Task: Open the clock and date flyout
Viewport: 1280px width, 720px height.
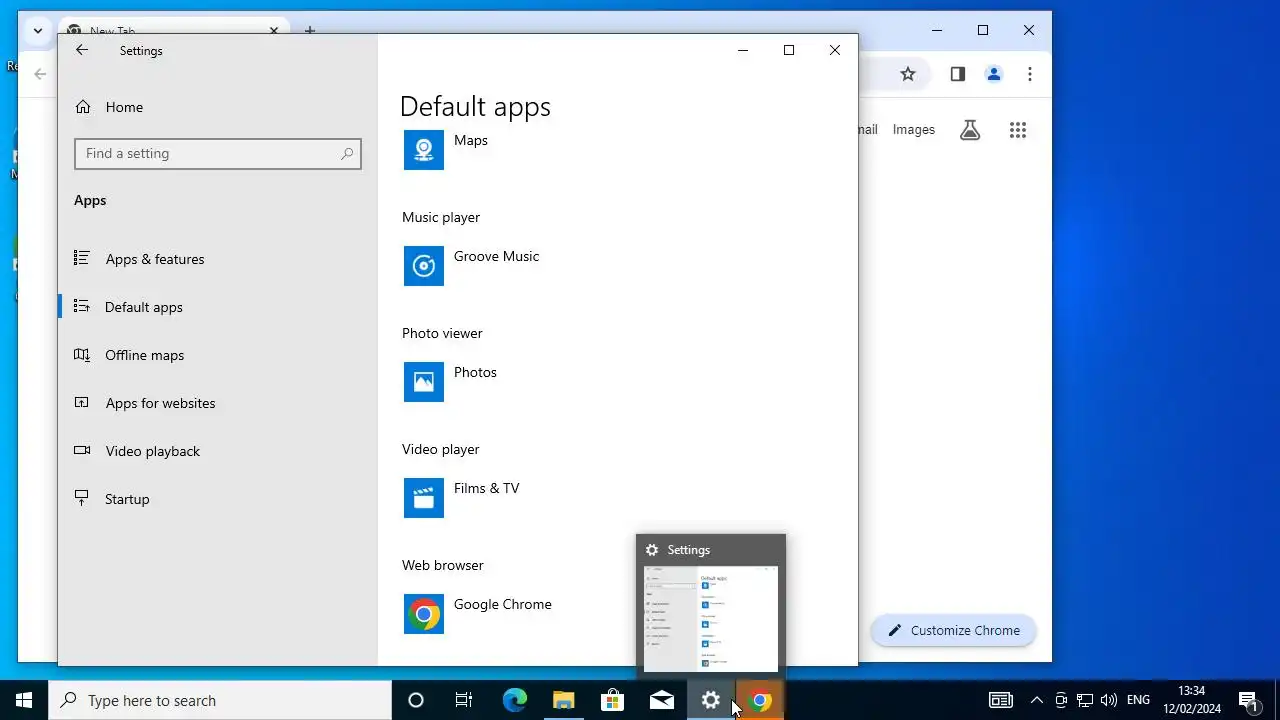Action: 1192,701
